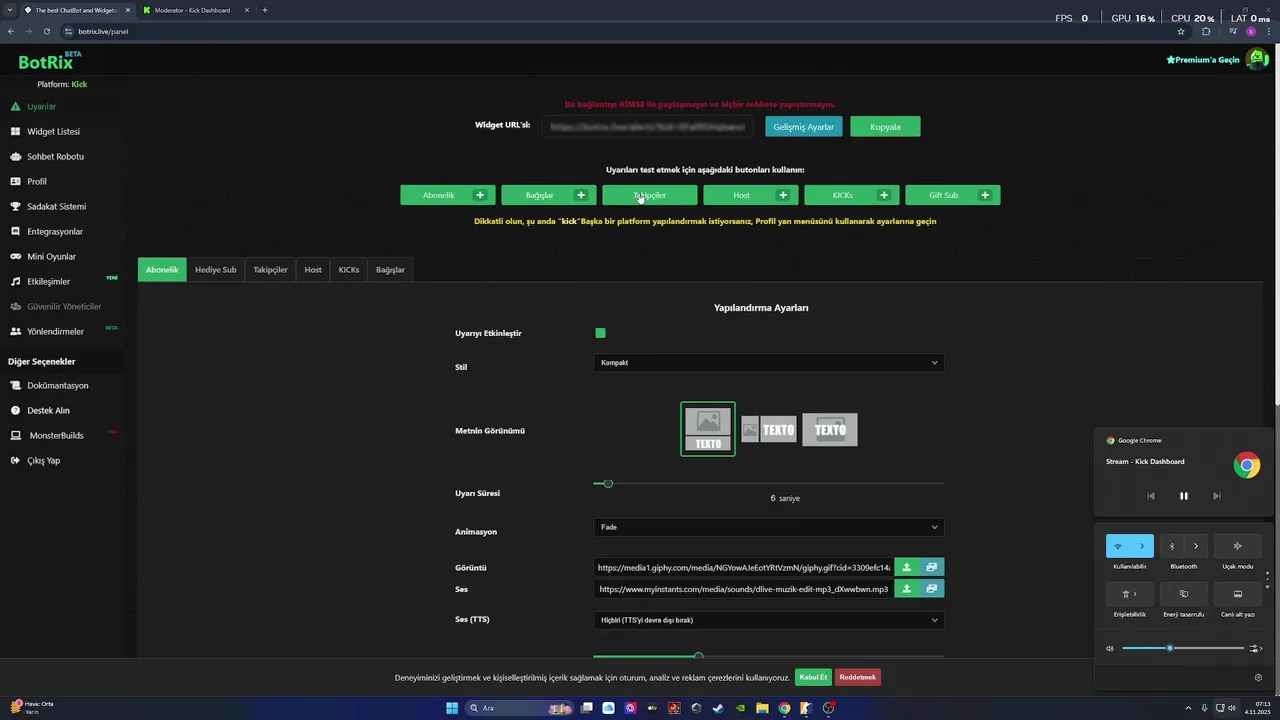Image resolution: width=1280 pixels, height=720 pixels.
Task: Open Dokümantasyon in the sidebar
Action: (57, 385)
